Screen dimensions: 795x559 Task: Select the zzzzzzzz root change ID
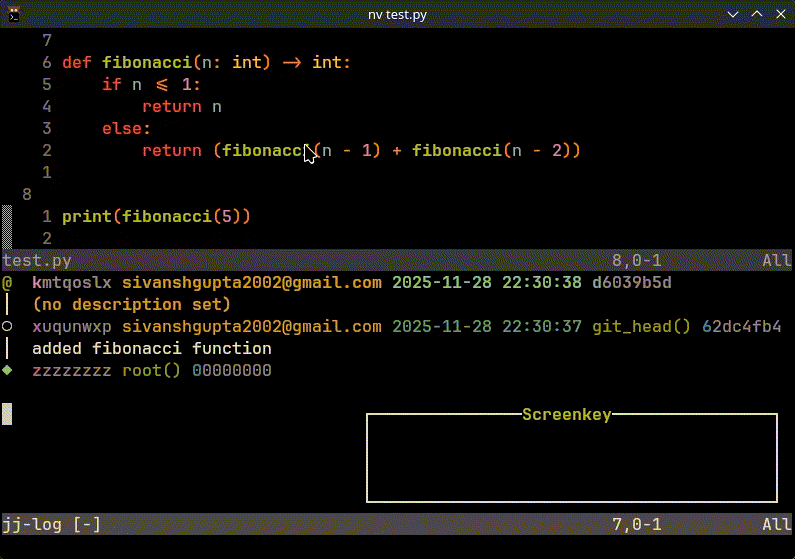72,371
